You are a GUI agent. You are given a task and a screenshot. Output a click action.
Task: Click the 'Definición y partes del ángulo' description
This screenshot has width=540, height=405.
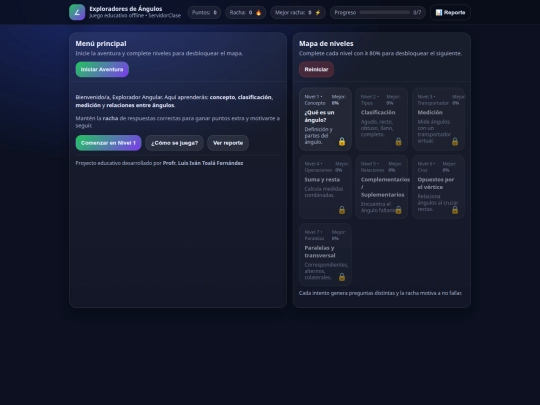319,136
